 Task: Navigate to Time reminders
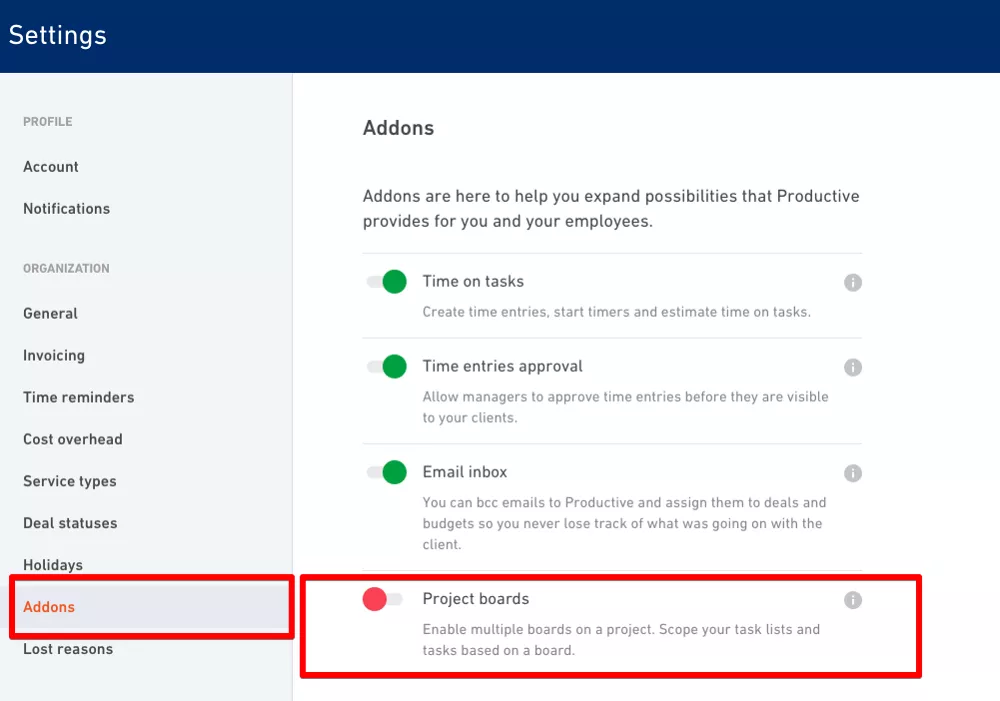coord(78,397)
